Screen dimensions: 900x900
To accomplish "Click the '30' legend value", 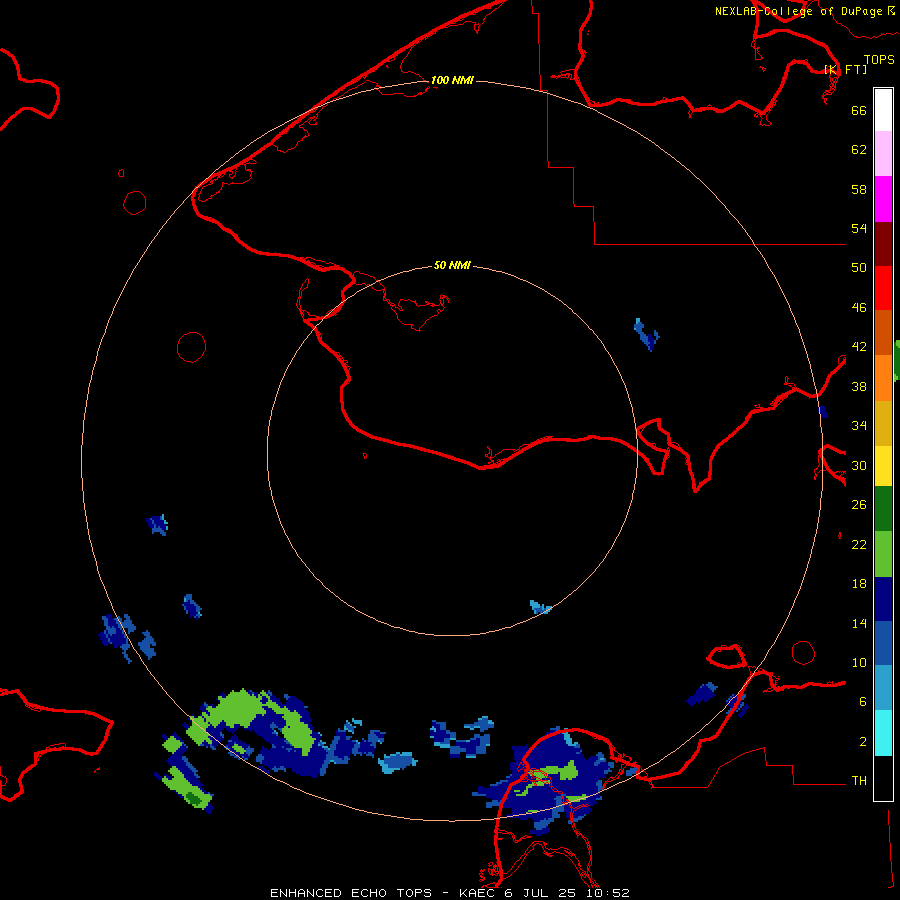I will pyautogui.click(x=859, y=465).
